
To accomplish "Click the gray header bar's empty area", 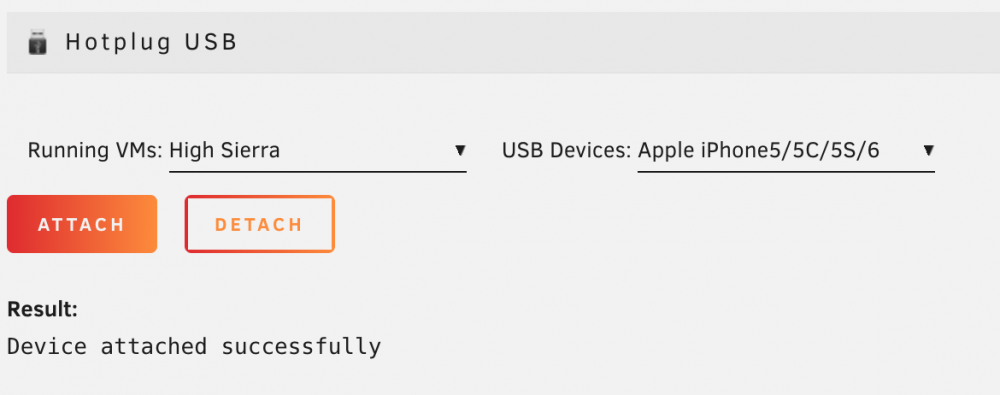I will coord(612,43).
